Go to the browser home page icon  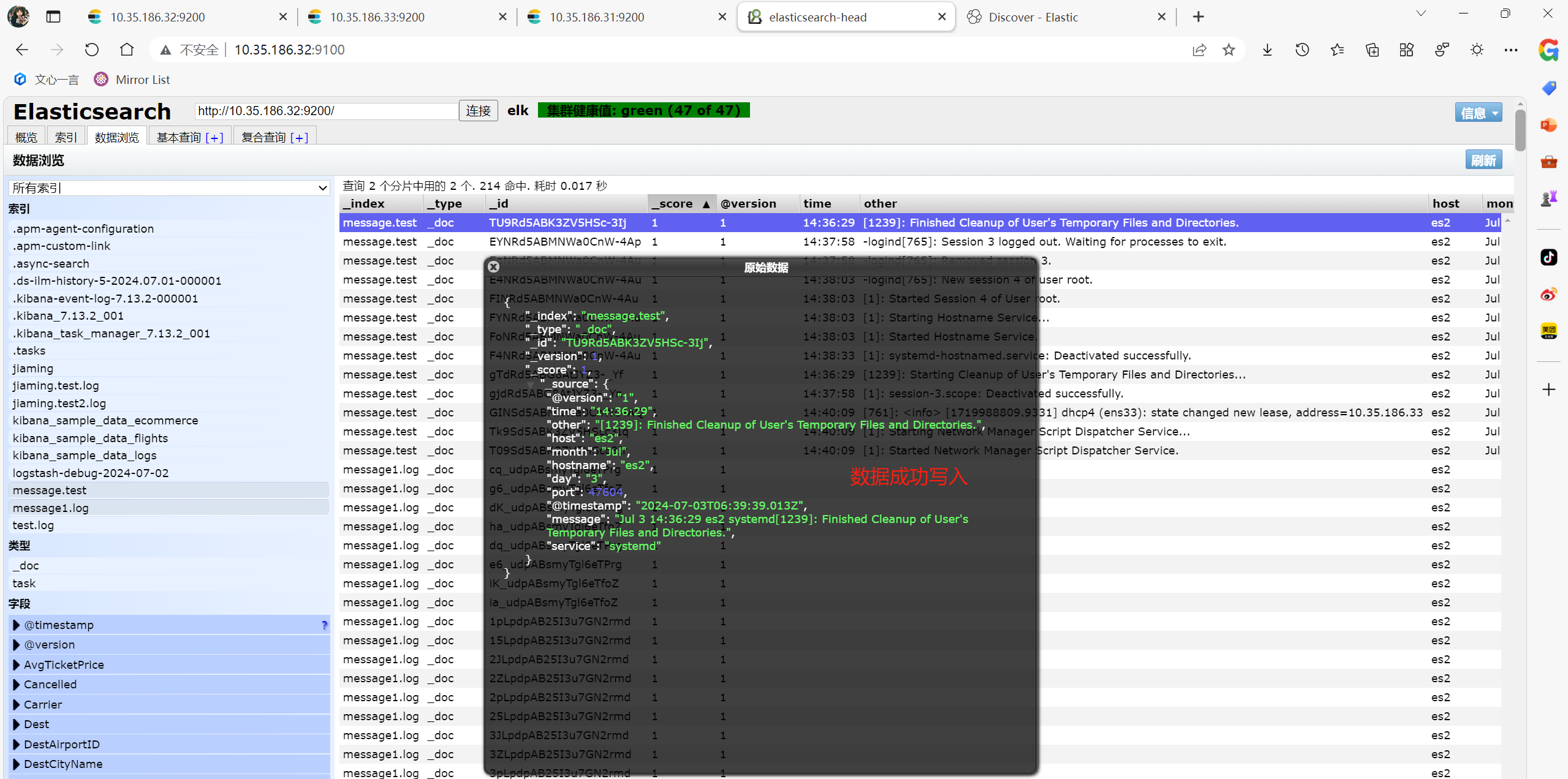tap(127, 50)
